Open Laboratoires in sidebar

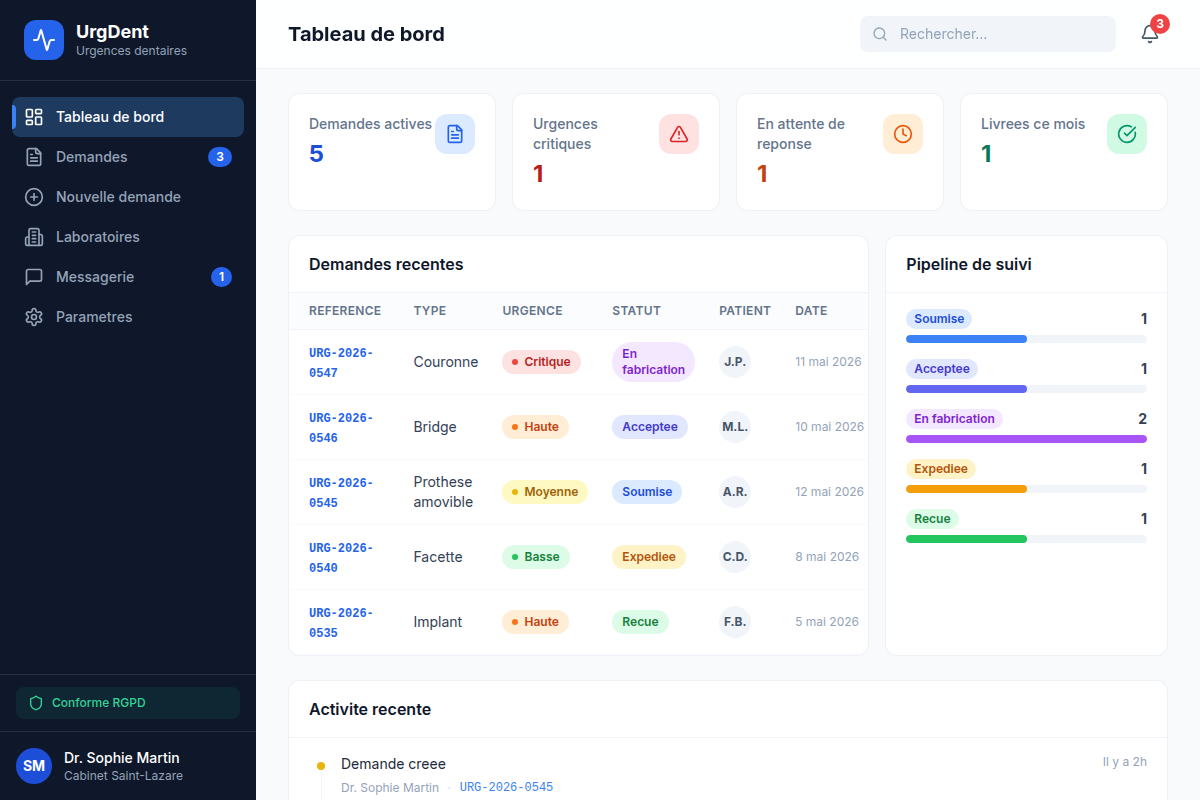pos(128,237)
